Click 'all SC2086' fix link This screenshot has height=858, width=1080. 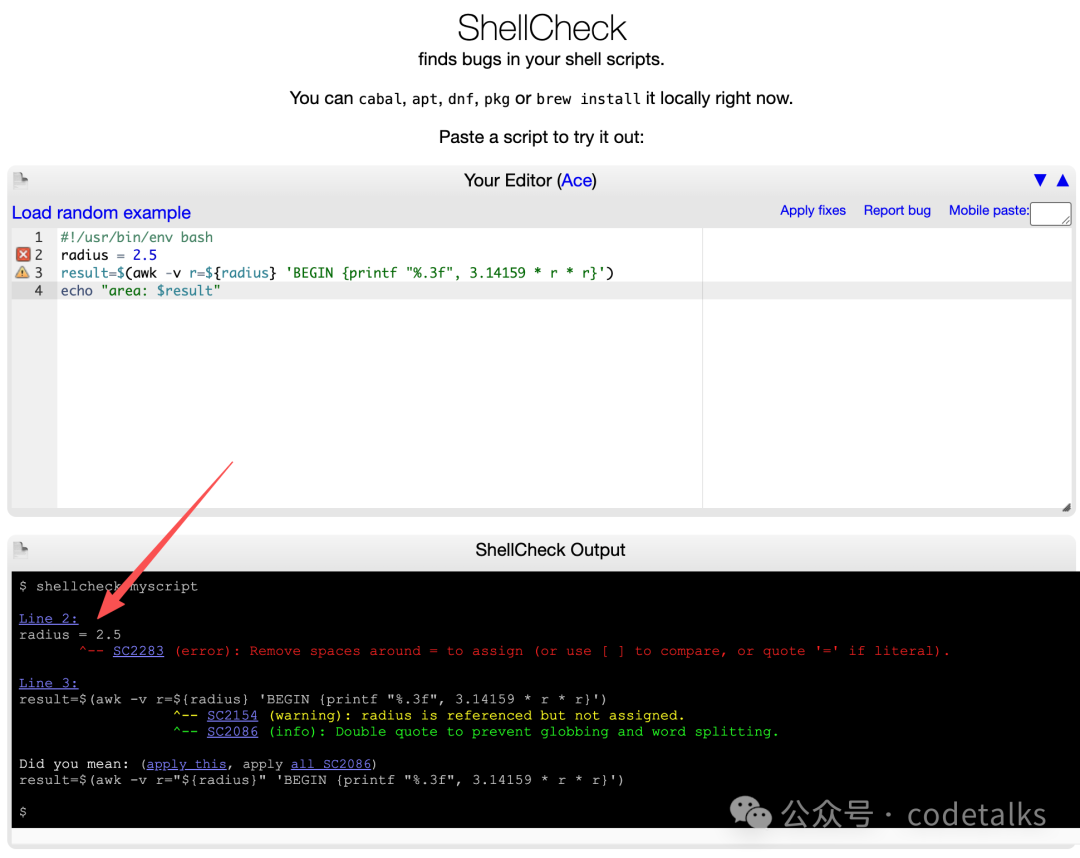pos(331,764)
